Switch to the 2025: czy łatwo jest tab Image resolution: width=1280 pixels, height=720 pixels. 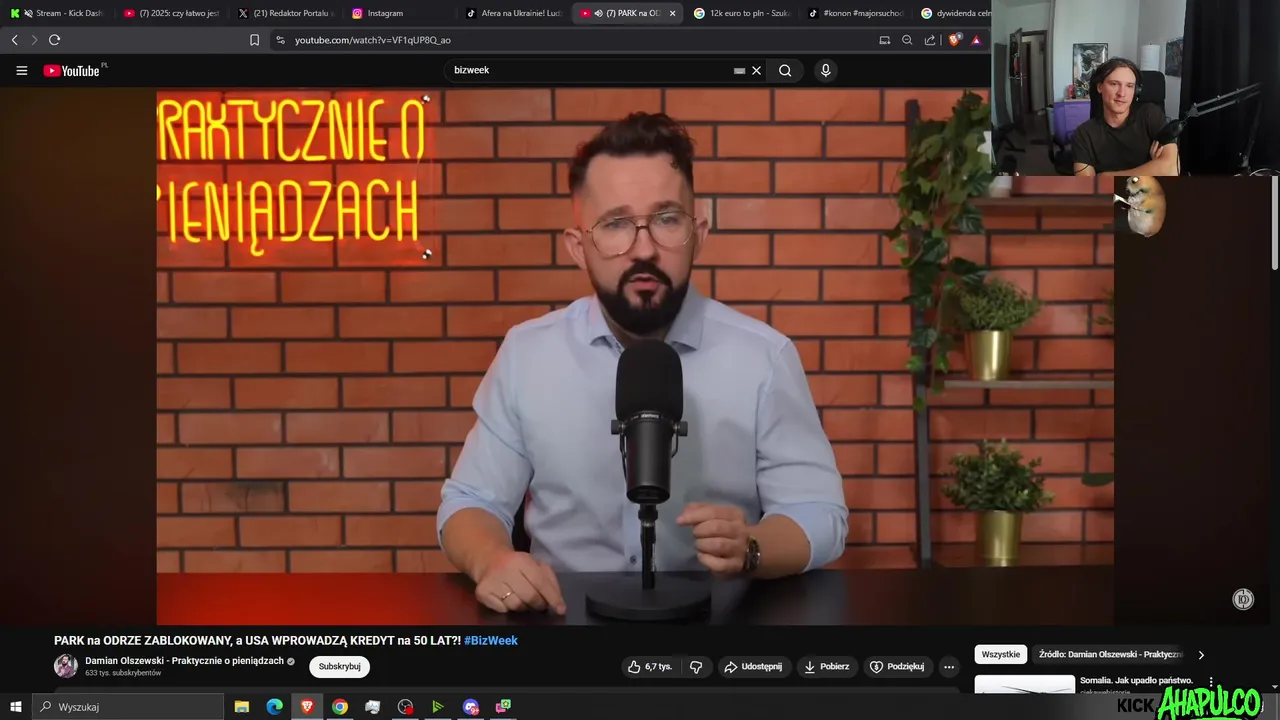pos(172,13)
